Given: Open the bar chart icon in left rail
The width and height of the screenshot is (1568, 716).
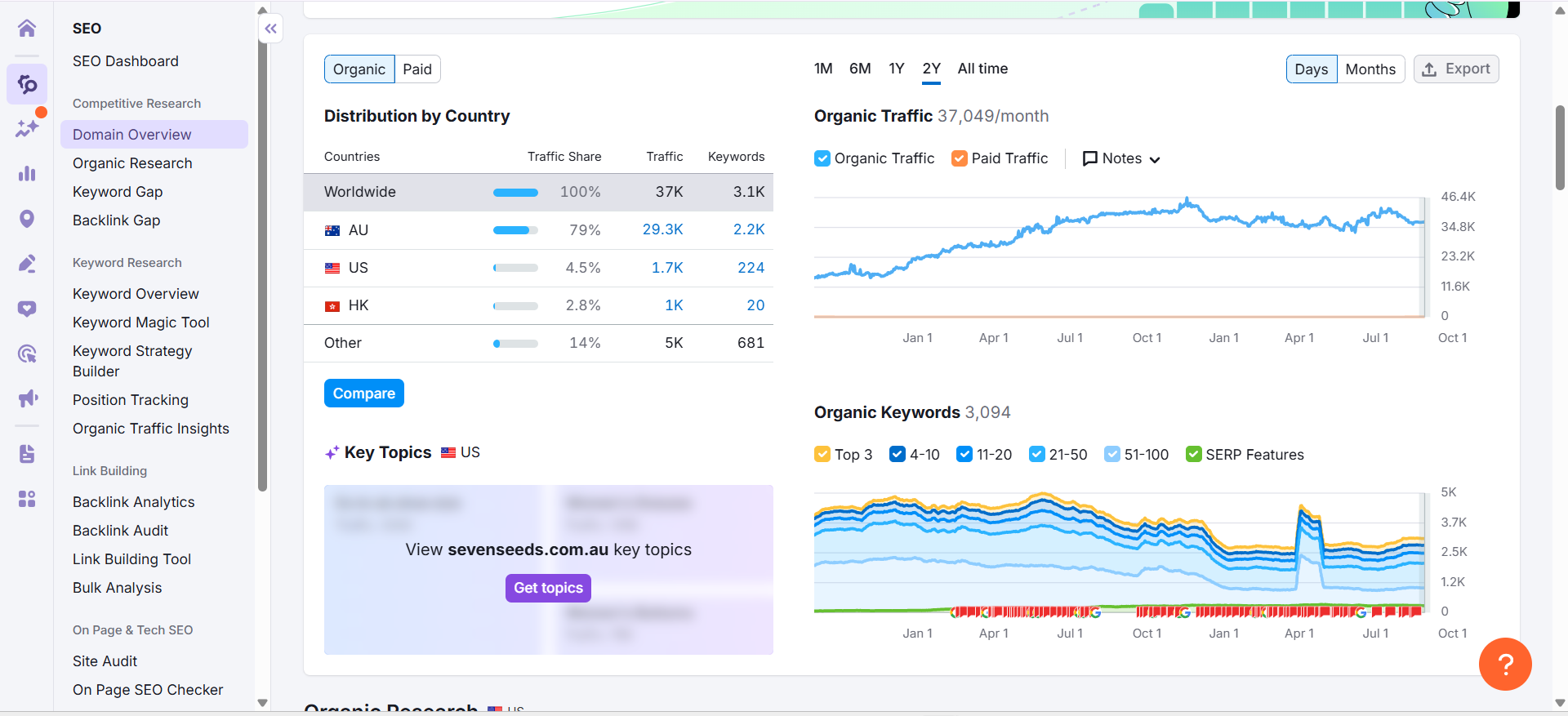Looking at the screenshot, I should (x=27, y=173).
